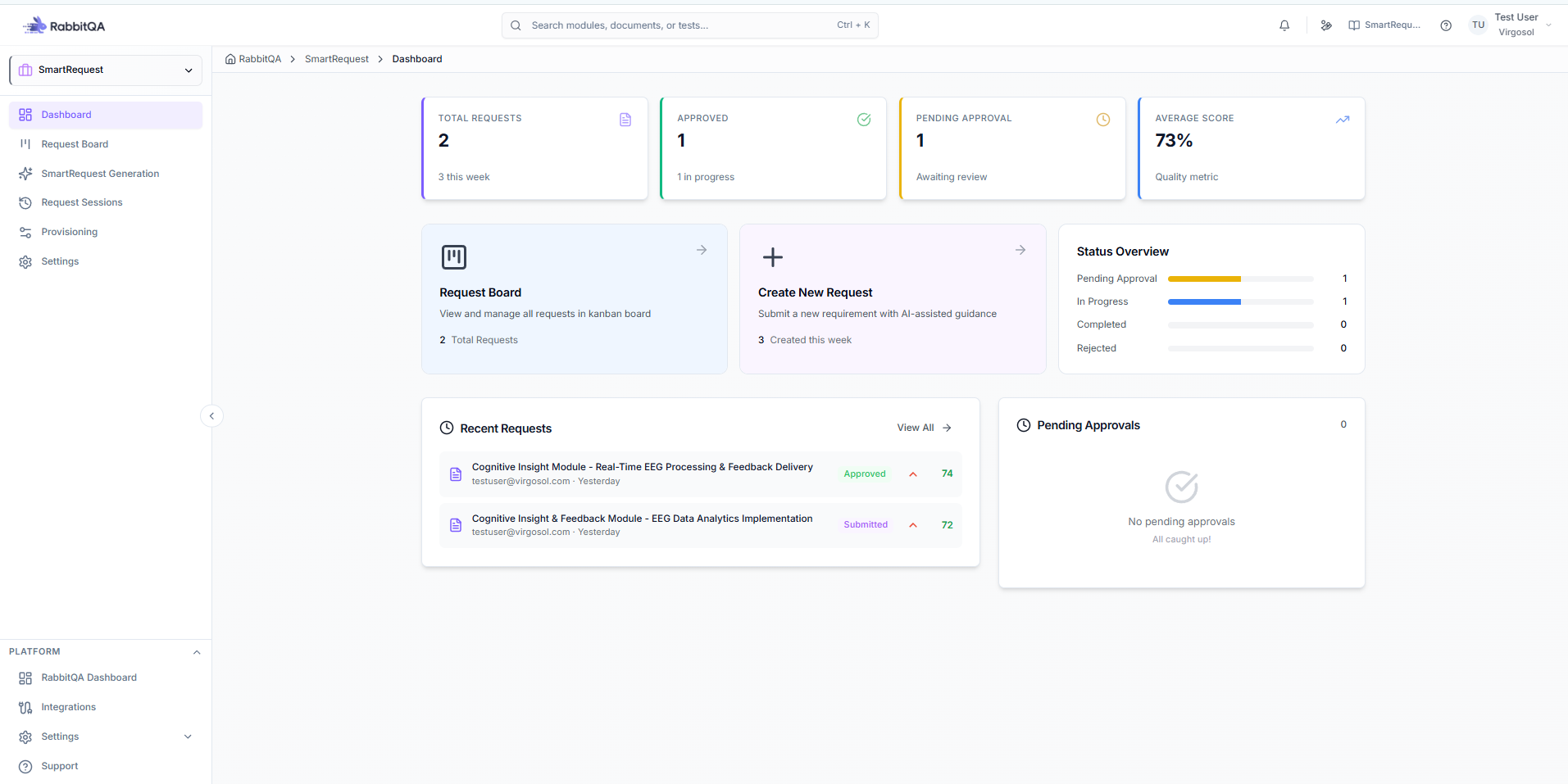Click the Average Score trend icon

pyautogui.click(x=1343, y=120)
